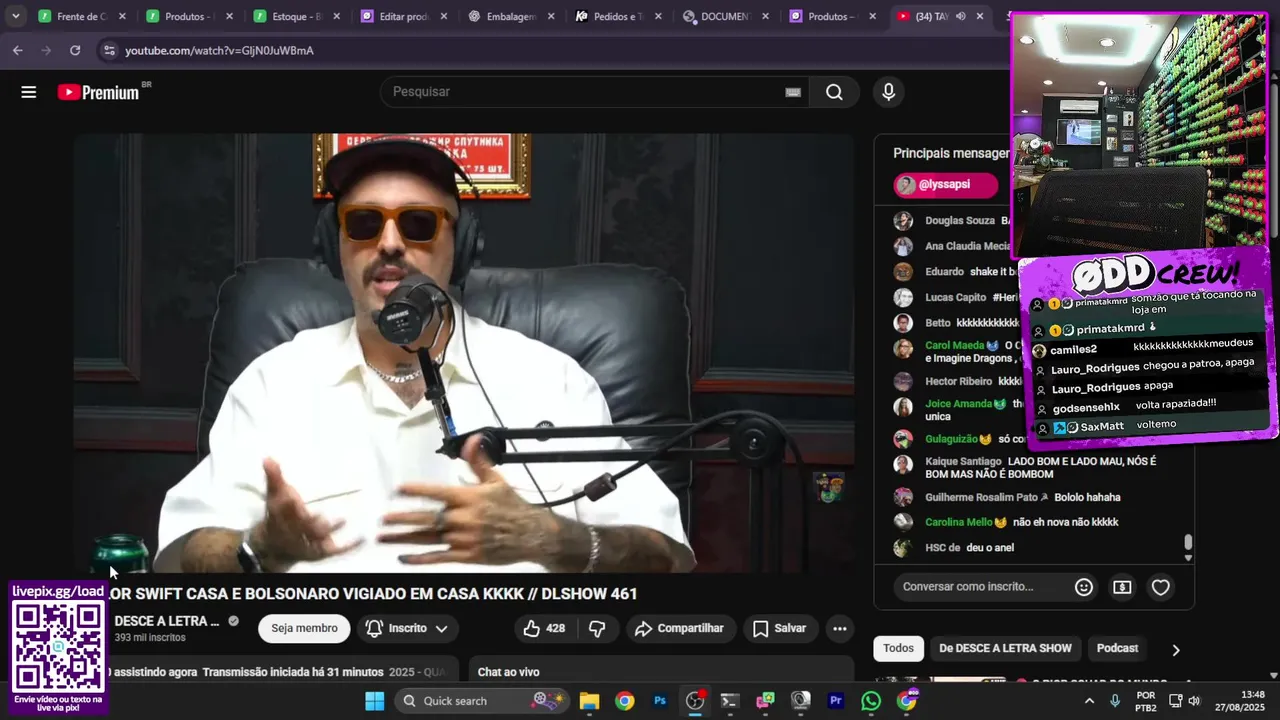1280x720 pixels.
Task: Click the magnifier search button
Action: (x=834, y=92)
